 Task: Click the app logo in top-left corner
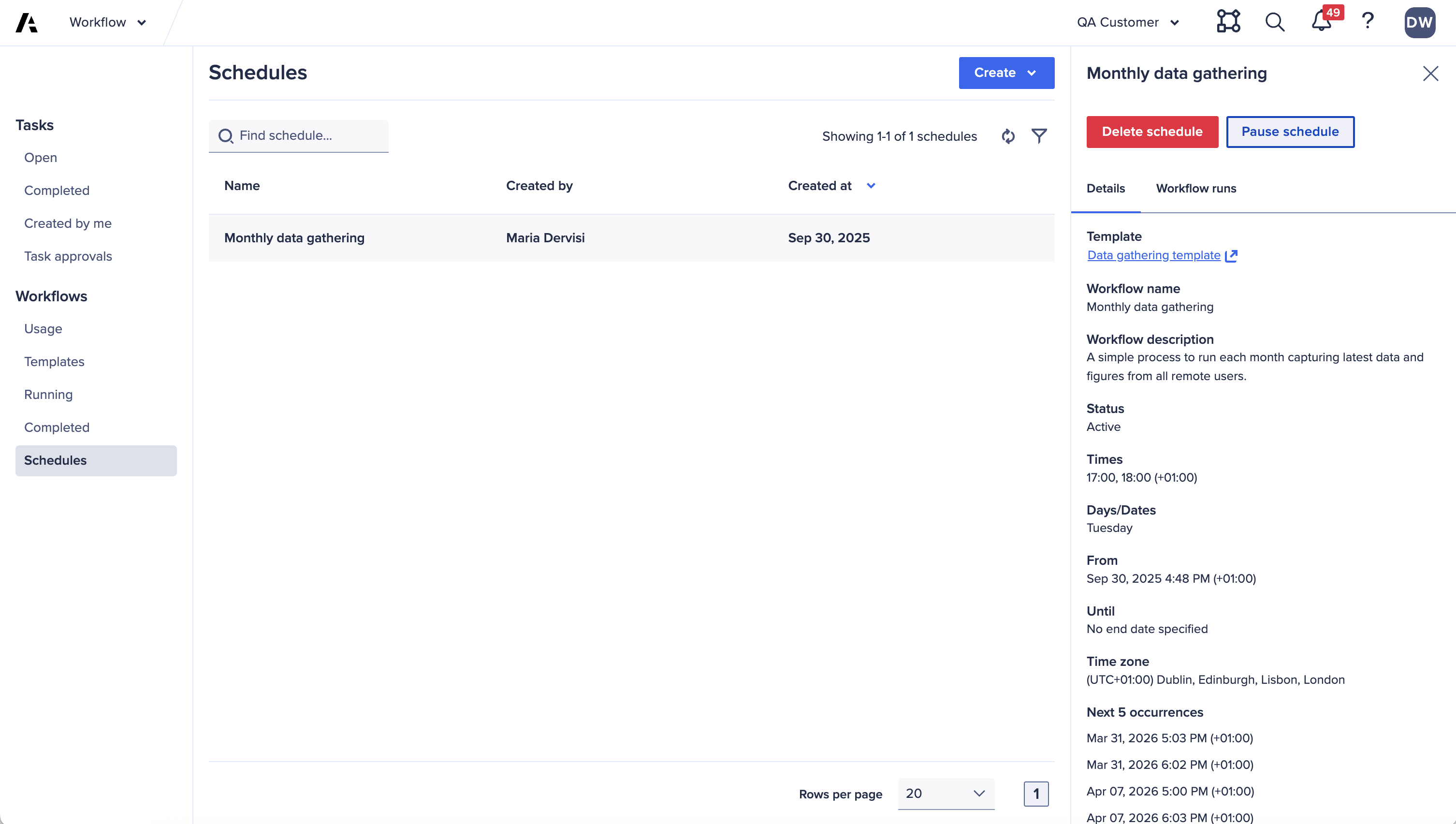[27, 23]
